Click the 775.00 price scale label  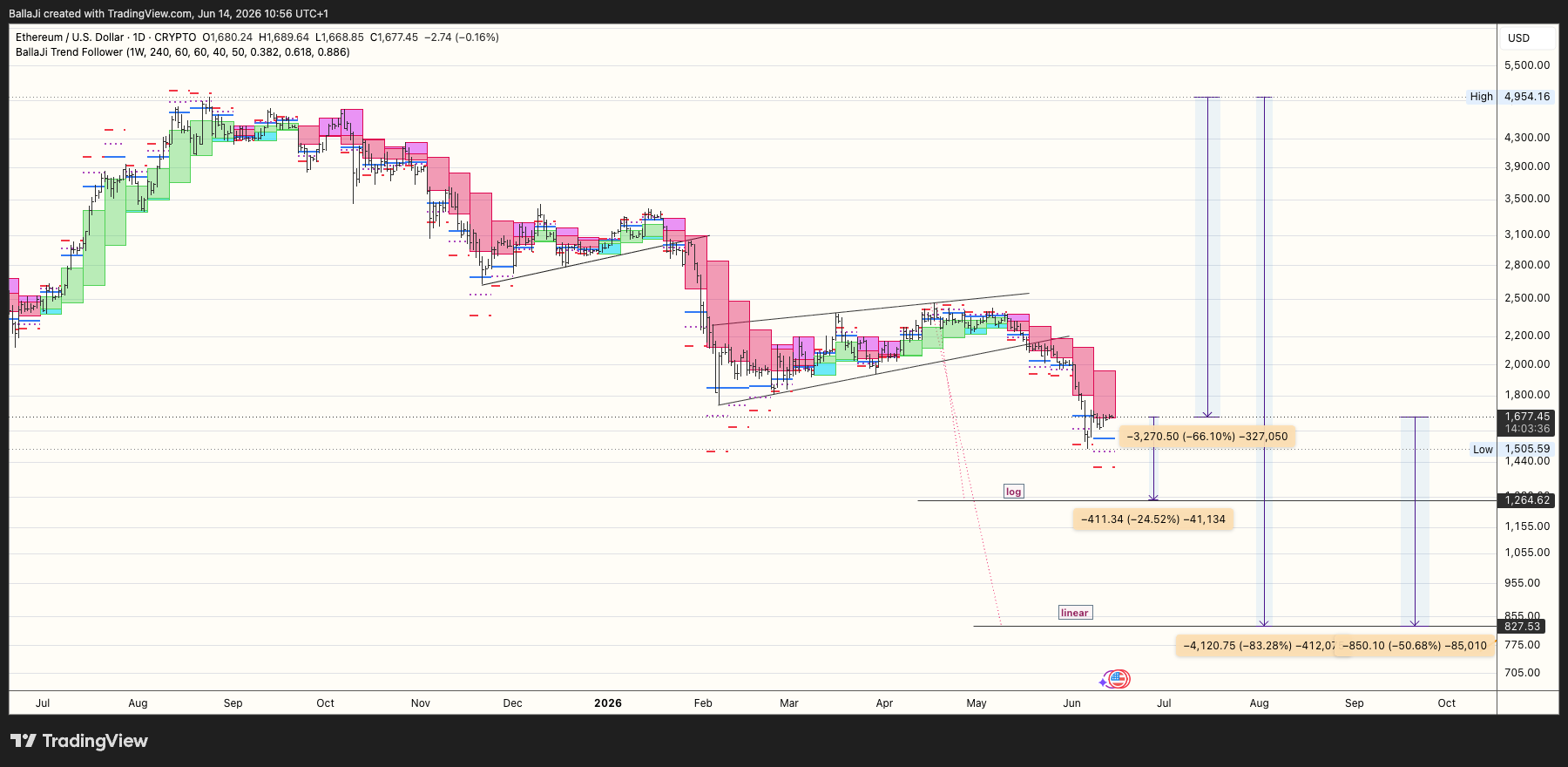tap(1522, 645)
